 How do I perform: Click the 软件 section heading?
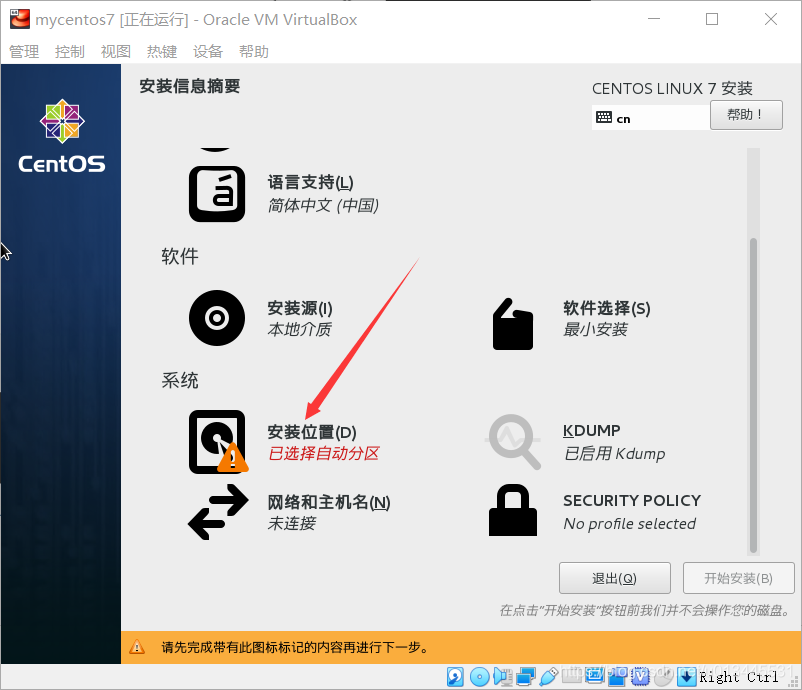pos(180,256)
